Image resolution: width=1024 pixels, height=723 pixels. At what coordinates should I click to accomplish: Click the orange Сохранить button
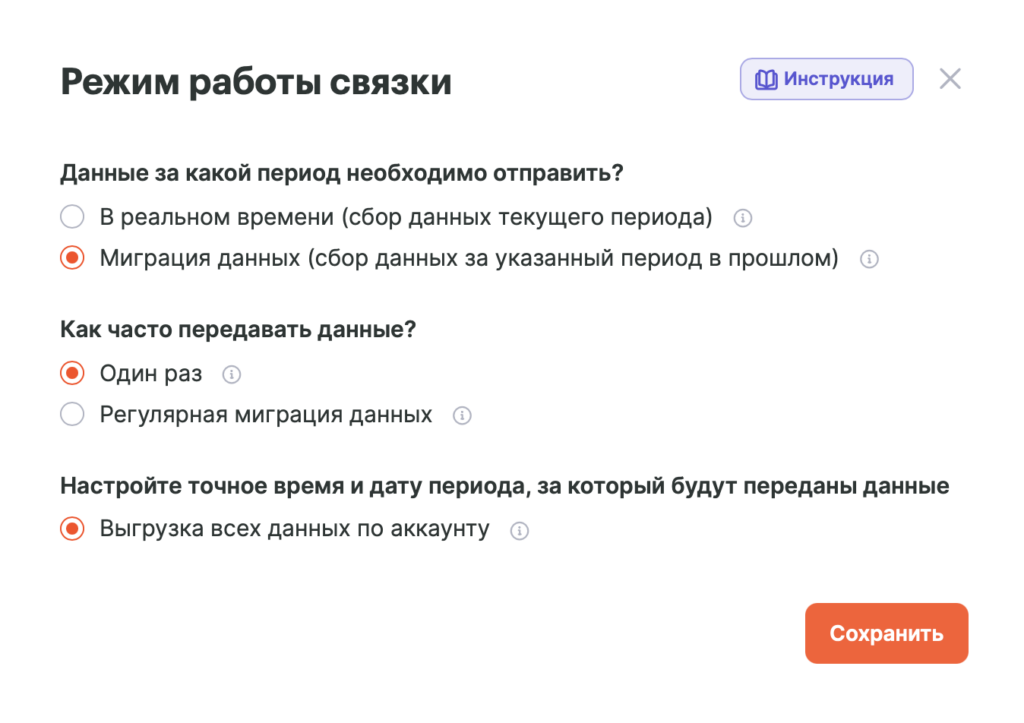(x=887, y=634)
